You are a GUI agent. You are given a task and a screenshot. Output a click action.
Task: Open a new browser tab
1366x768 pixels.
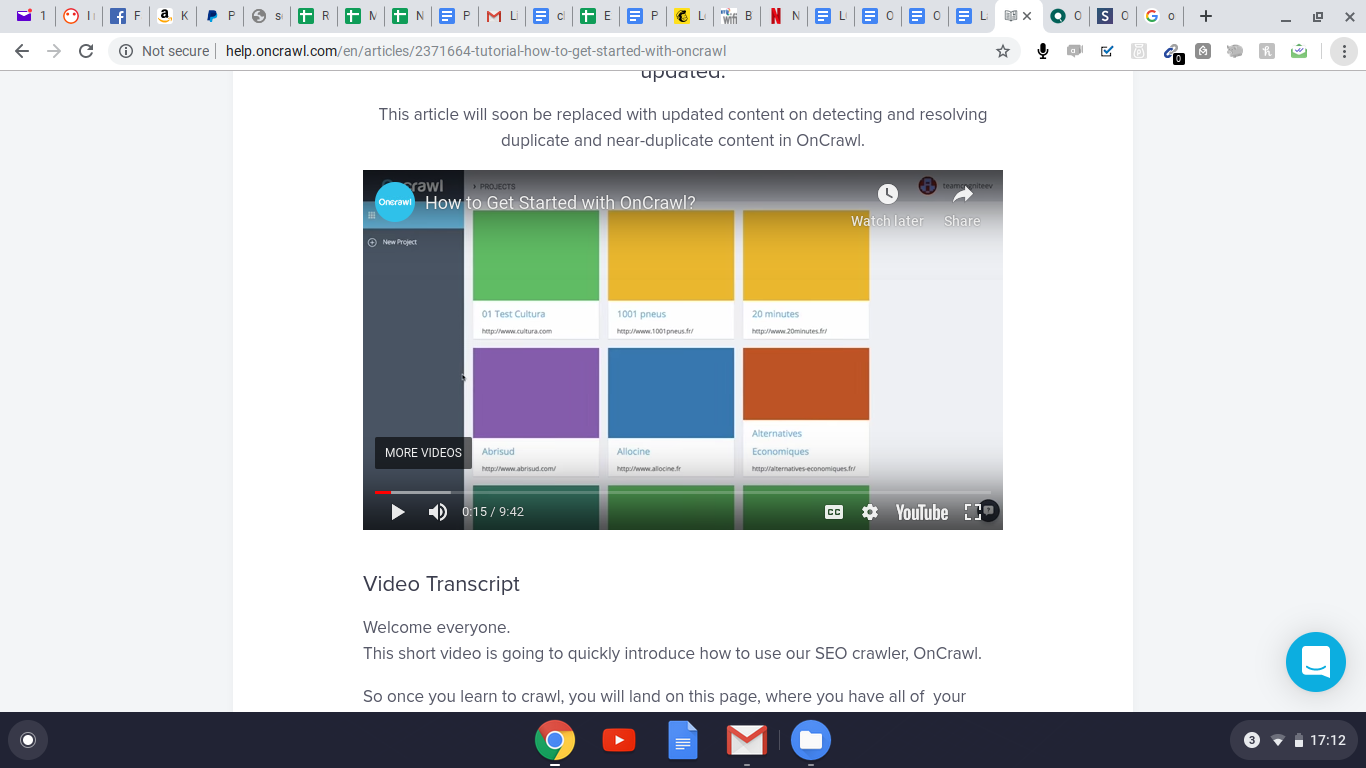(1206, 16)
